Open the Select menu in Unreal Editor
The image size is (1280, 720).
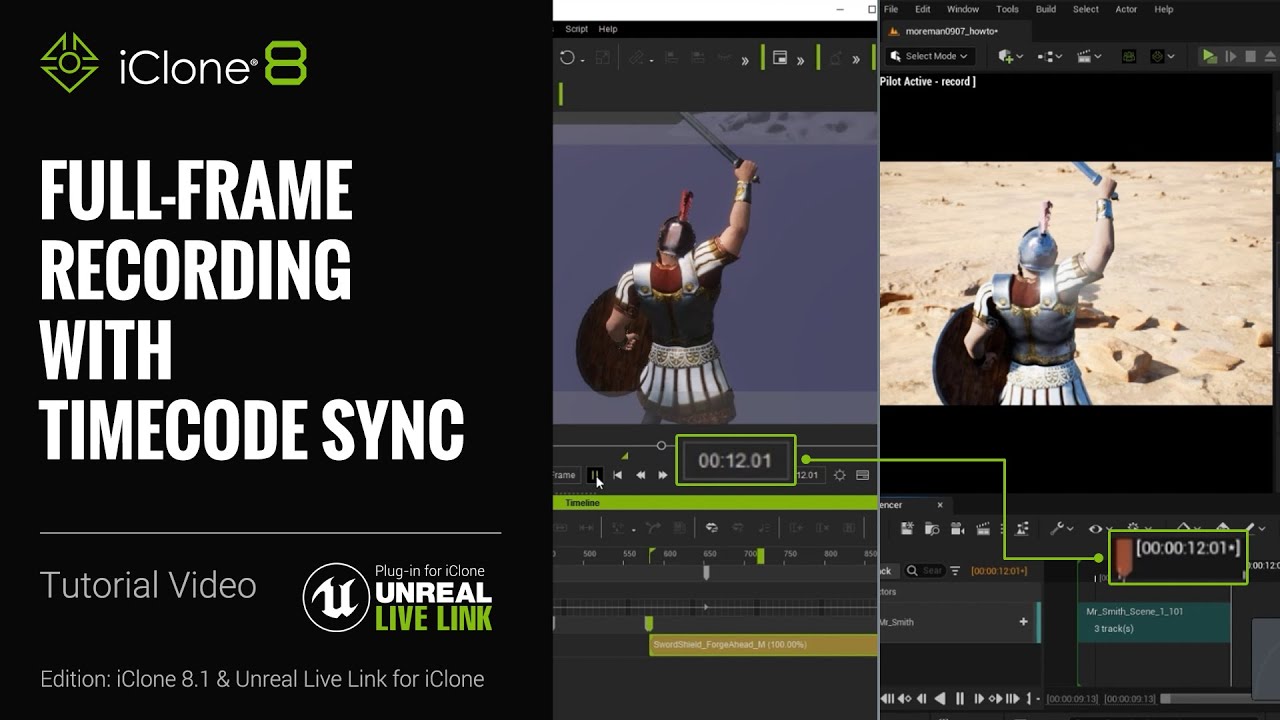point(1086,9)
